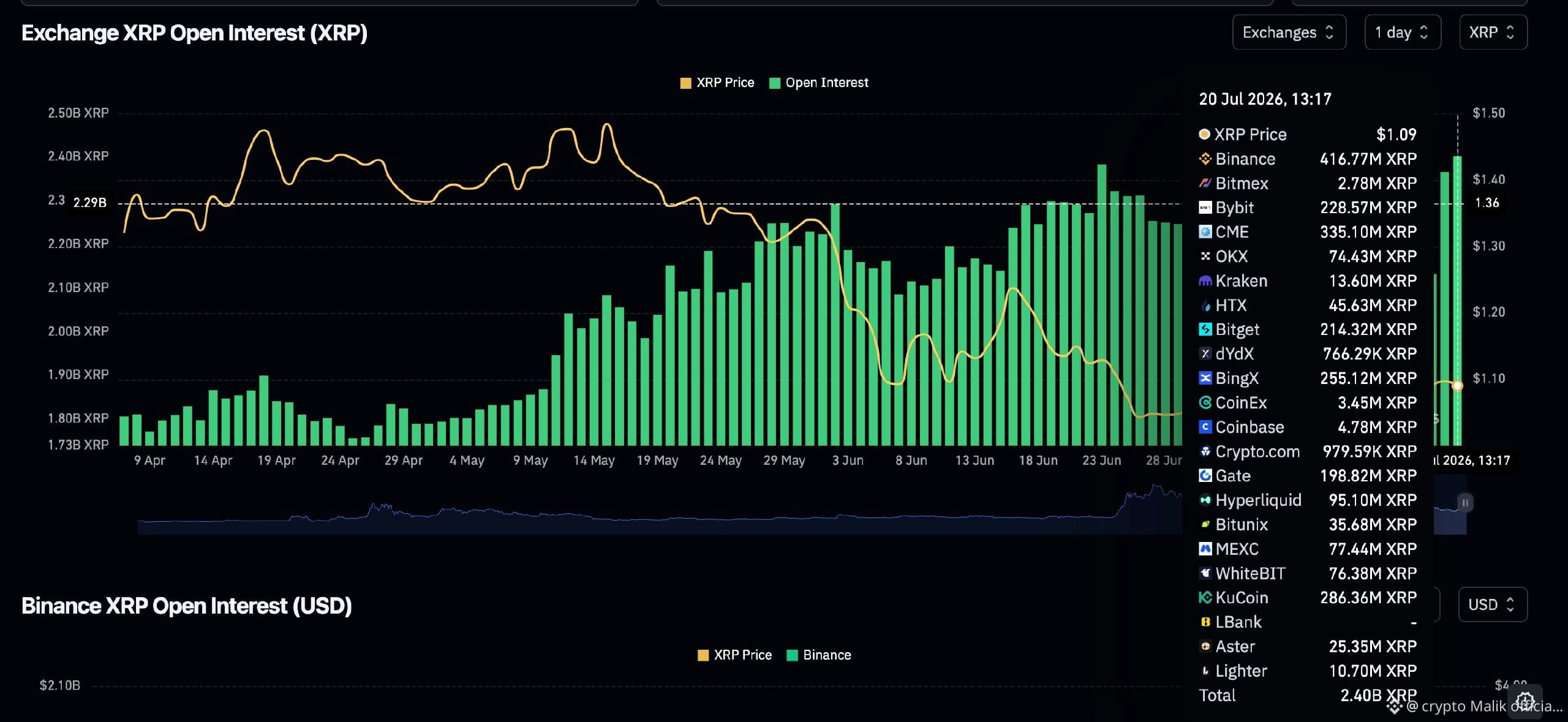
Task: Click the 1.36 crosshair label on the right axis
Action: (x=1487, y=203)
